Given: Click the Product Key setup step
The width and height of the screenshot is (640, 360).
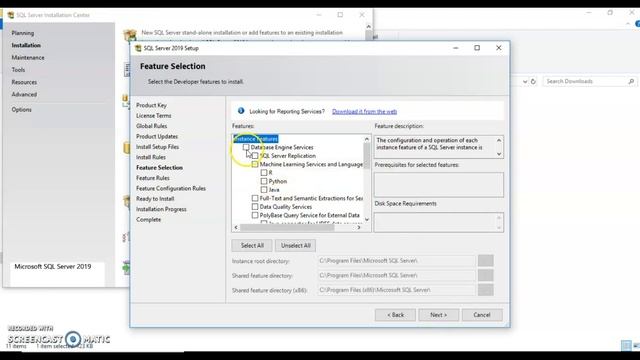Looking at the screenshot, I should click(151, 105).
